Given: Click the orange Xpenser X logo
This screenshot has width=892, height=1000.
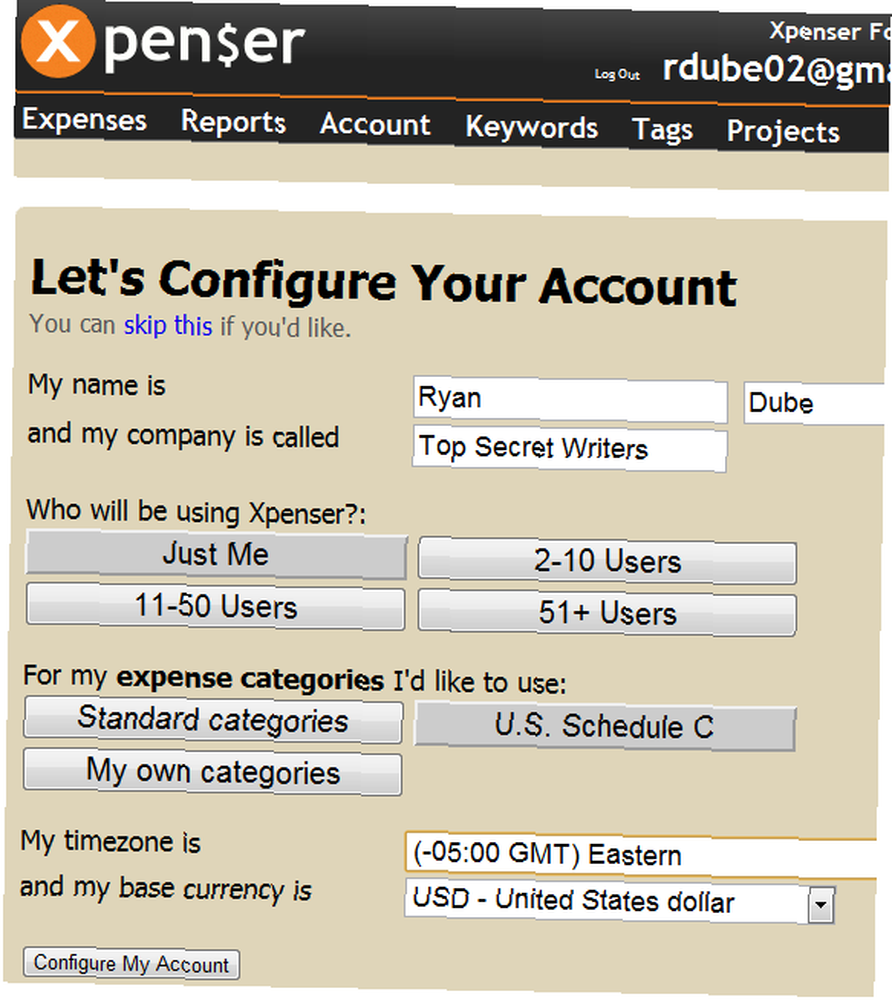Looking at the screenshot, I should point(58,41).
